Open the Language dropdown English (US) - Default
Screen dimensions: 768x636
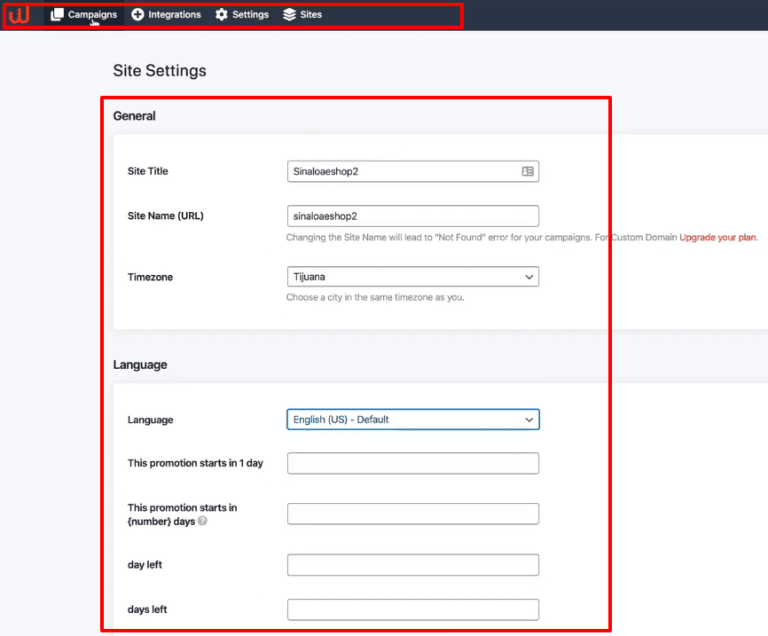click(x=413, y=419)
